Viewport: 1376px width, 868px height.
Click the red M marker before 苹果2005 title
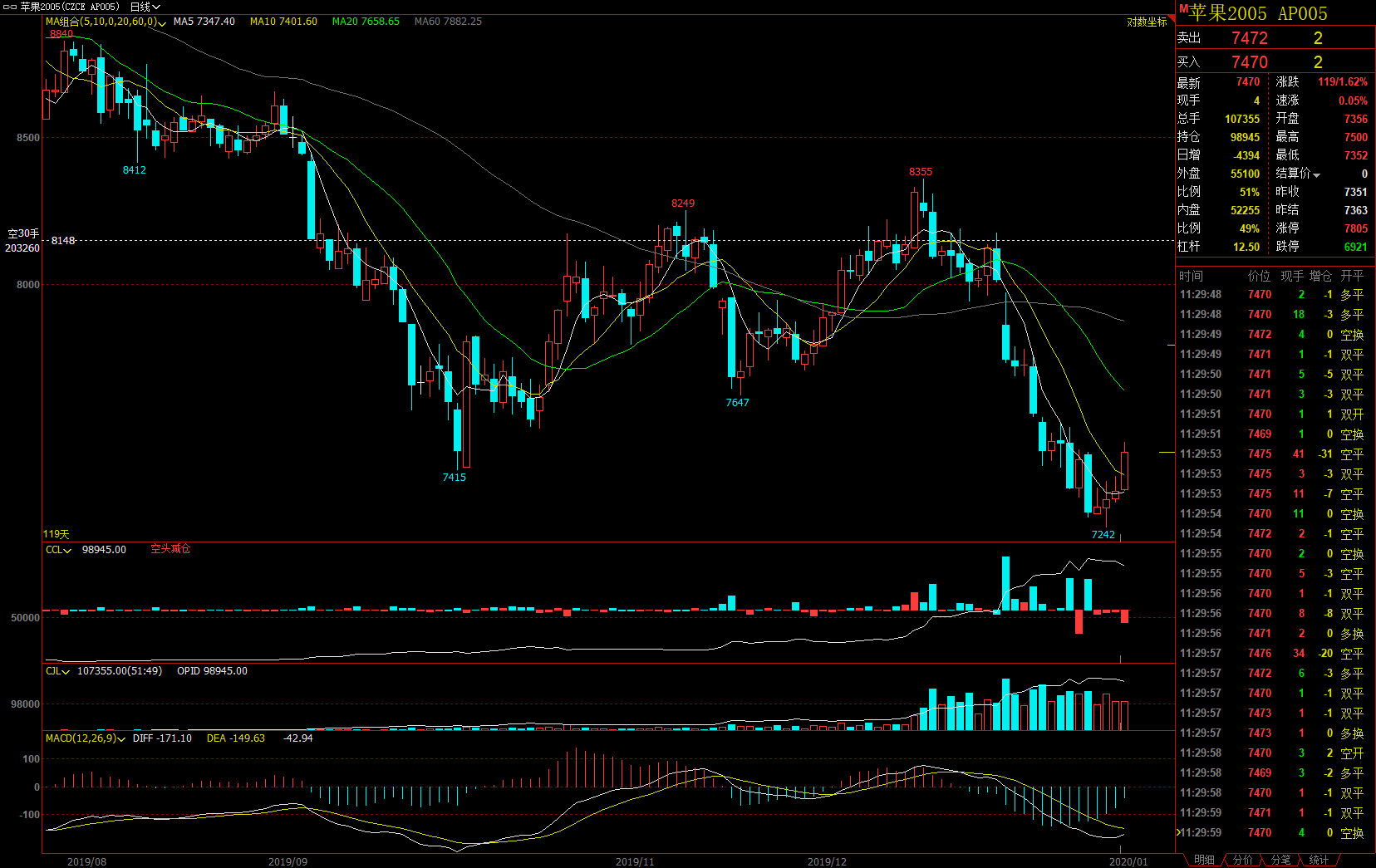click(x=1183, y=9)
